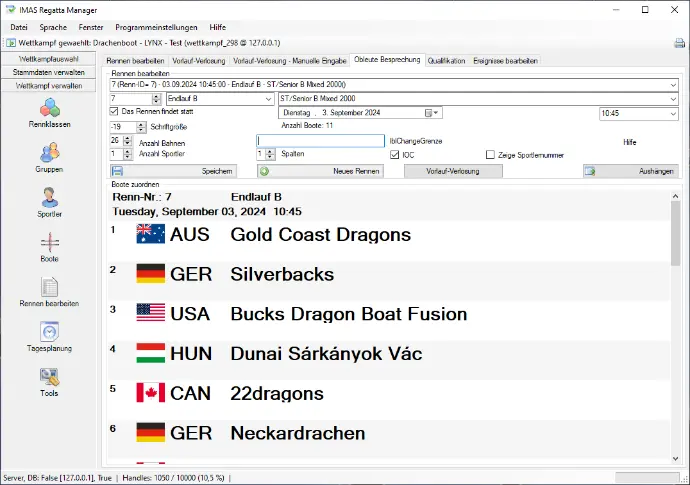Open the Sportler sidebar icon
Screen dimensions: 690x485
coord(50,197)
